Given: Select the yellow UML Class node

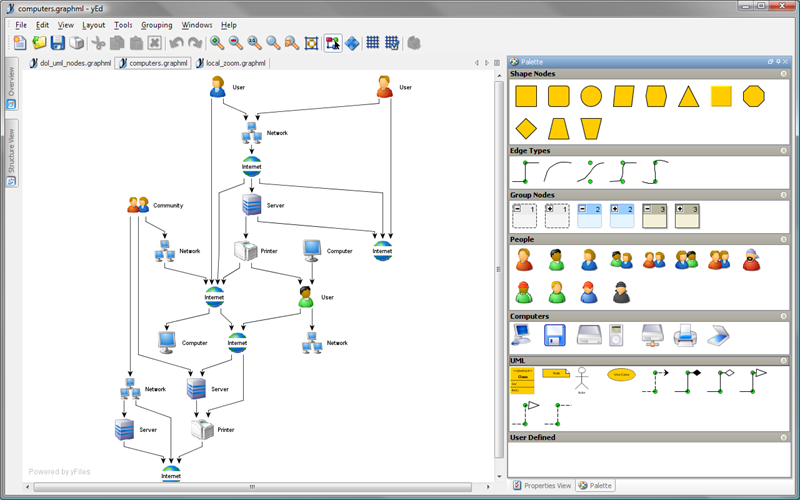Looking at the screenshot, I should click(522, 381).
